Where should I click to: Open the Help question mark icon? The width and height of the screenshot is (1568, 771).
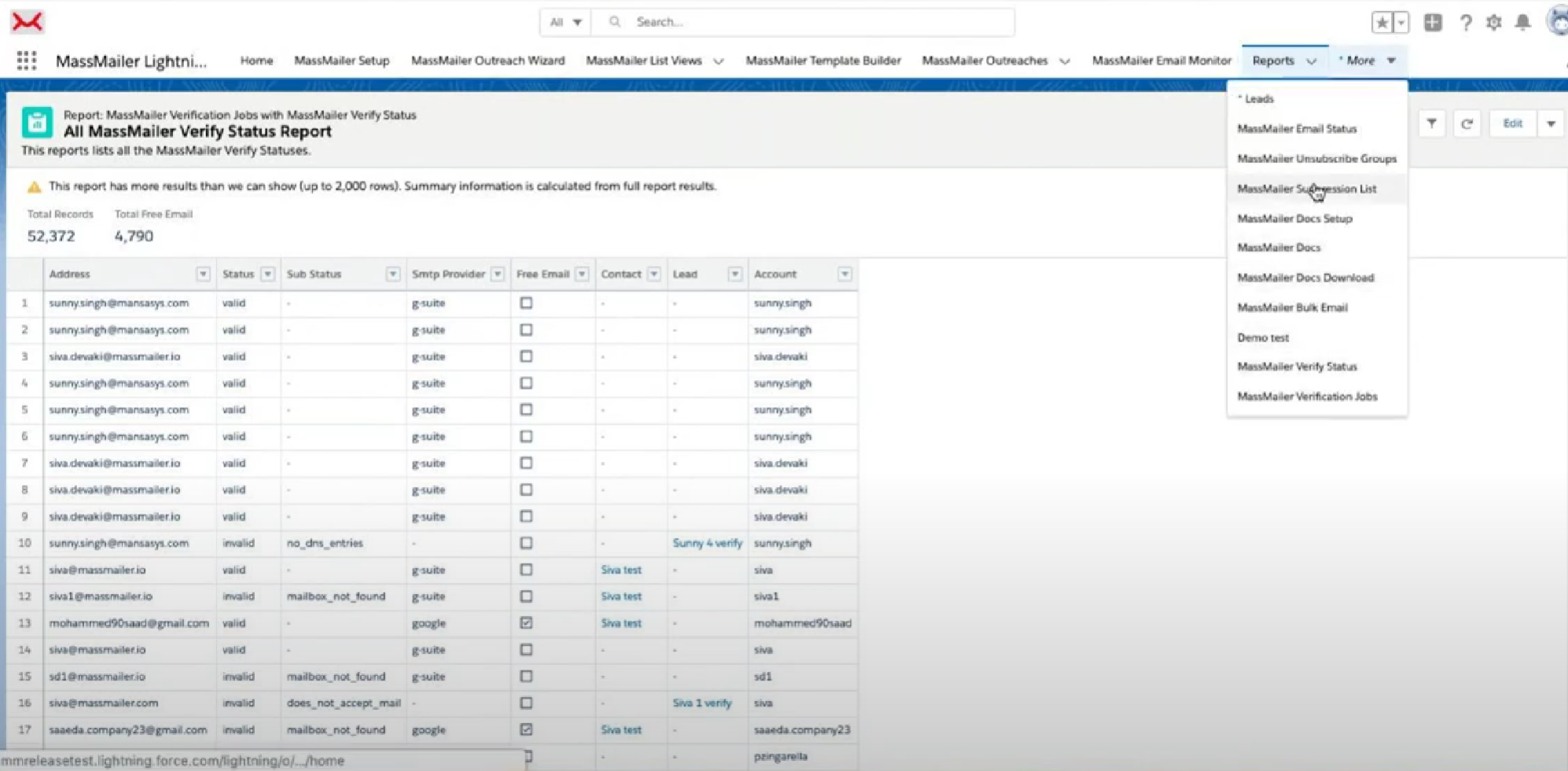click(1465, 23)
